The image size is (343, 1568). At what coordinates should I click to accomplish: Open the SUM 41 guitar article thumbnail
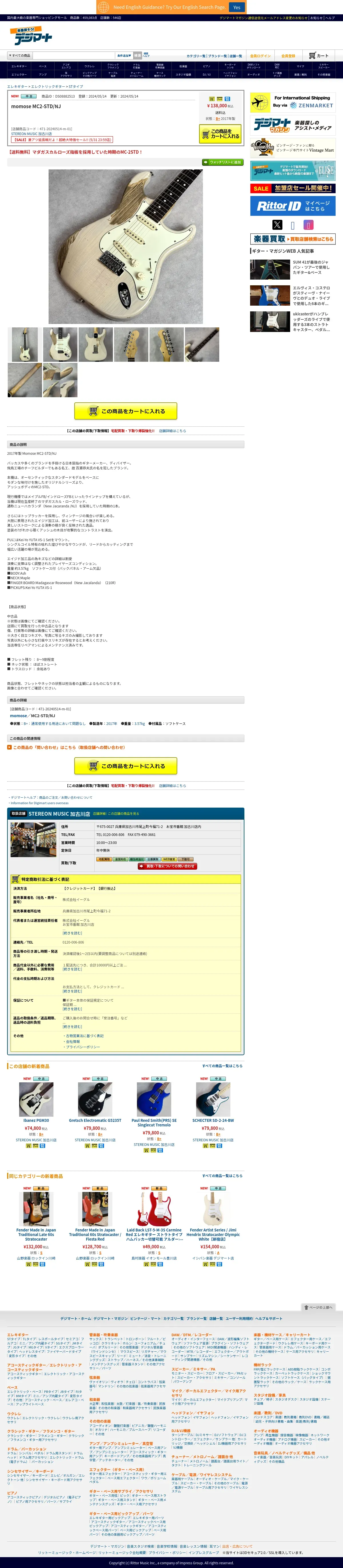(x=270, y=270)
